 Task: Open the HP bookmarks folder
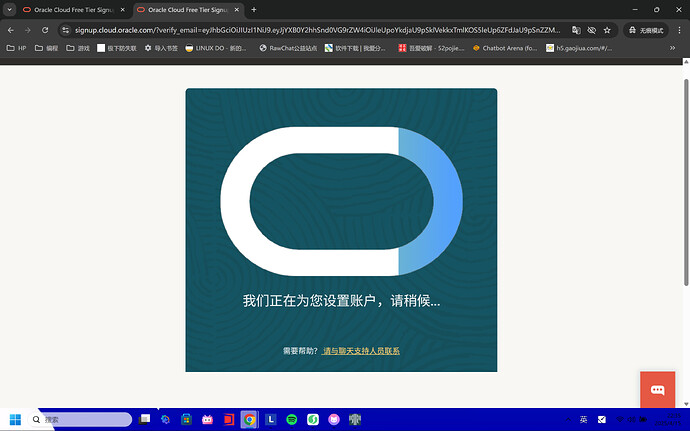coord(16,48)
